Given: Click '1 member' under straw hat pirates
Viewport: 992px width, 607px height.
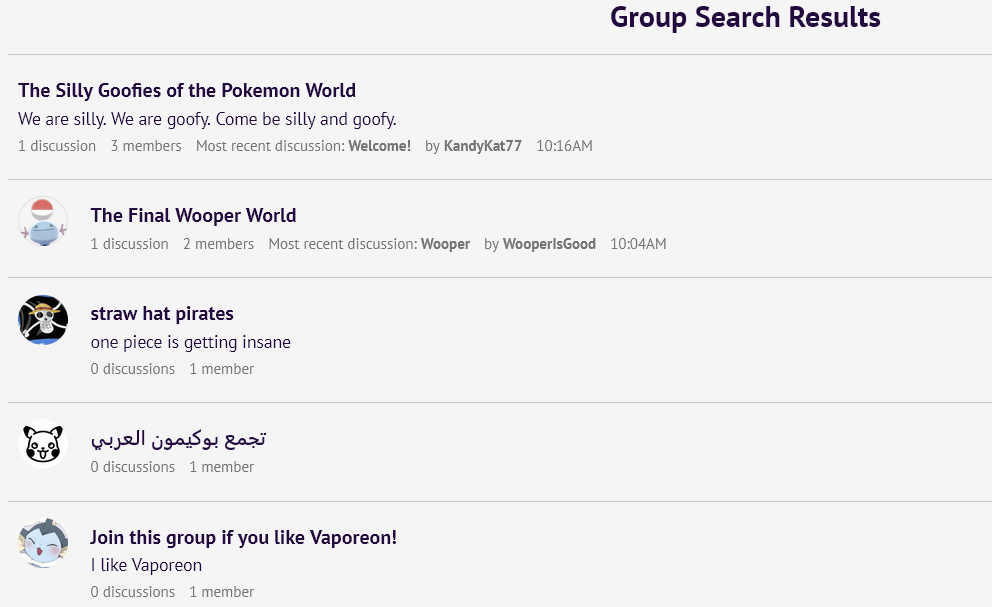Looking at the screenshot, I should 221,368.
